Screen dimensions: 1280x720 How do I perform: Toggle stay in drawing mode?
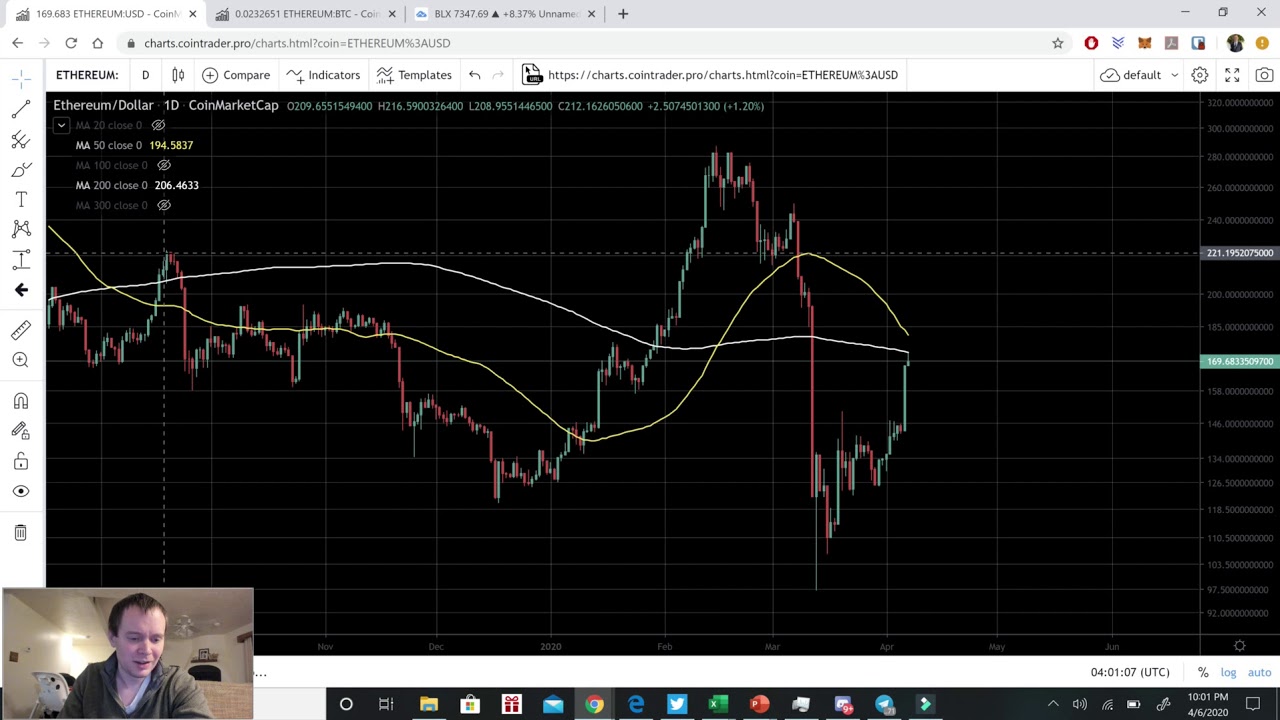pyautogui.click(x=21, y=431)
